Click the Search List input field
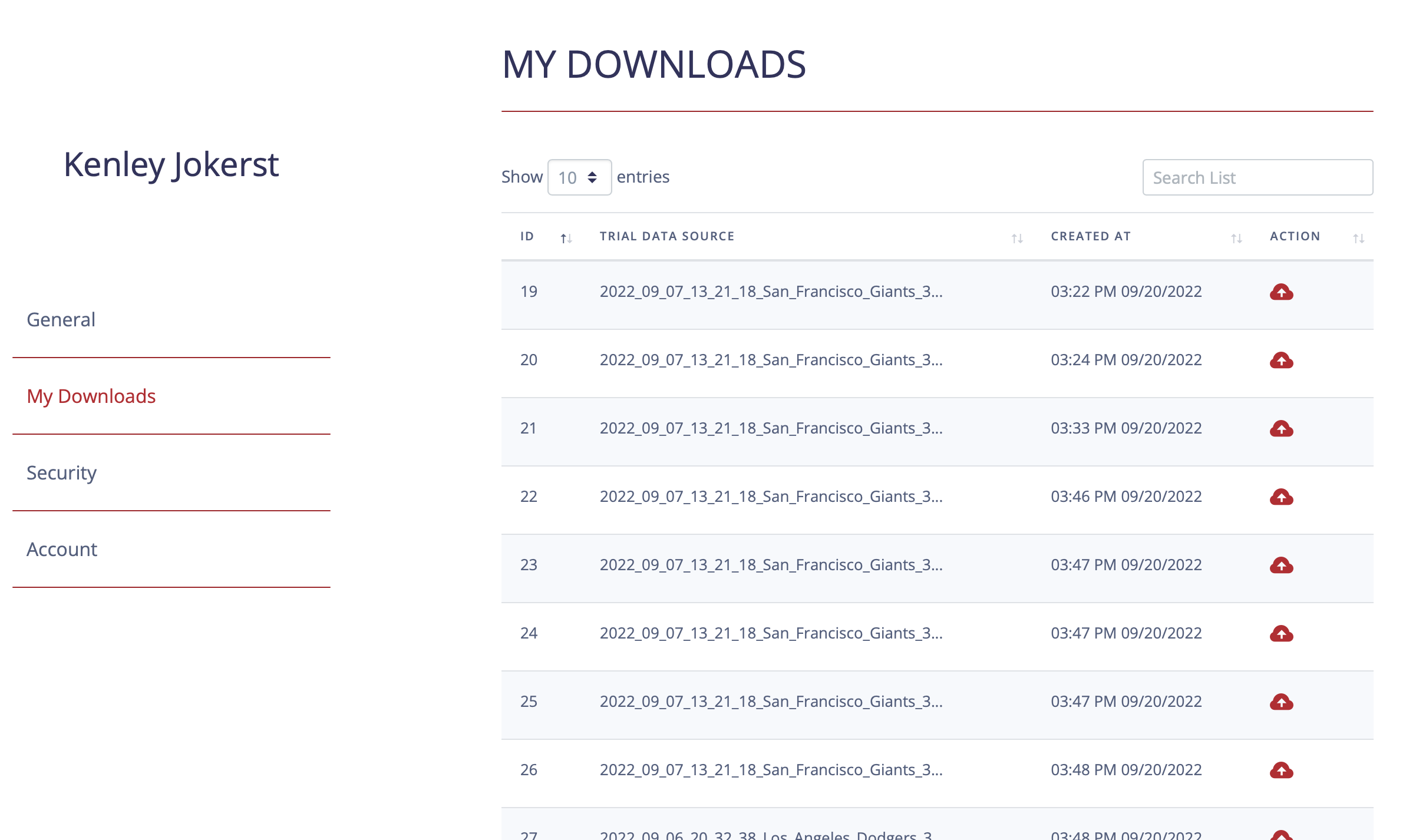Screen dimensions: 1406x840 [1258, 177]
